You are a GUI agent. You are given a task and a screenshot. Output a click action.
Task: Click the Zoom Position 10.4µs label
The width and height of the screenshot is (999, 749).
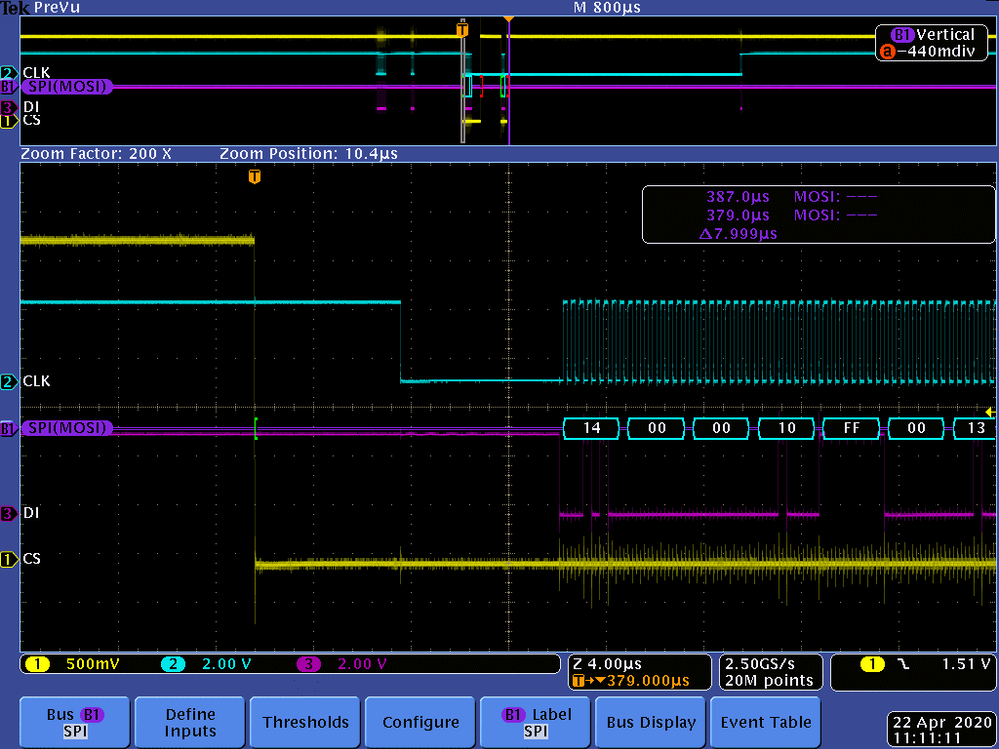pos(308,153)
